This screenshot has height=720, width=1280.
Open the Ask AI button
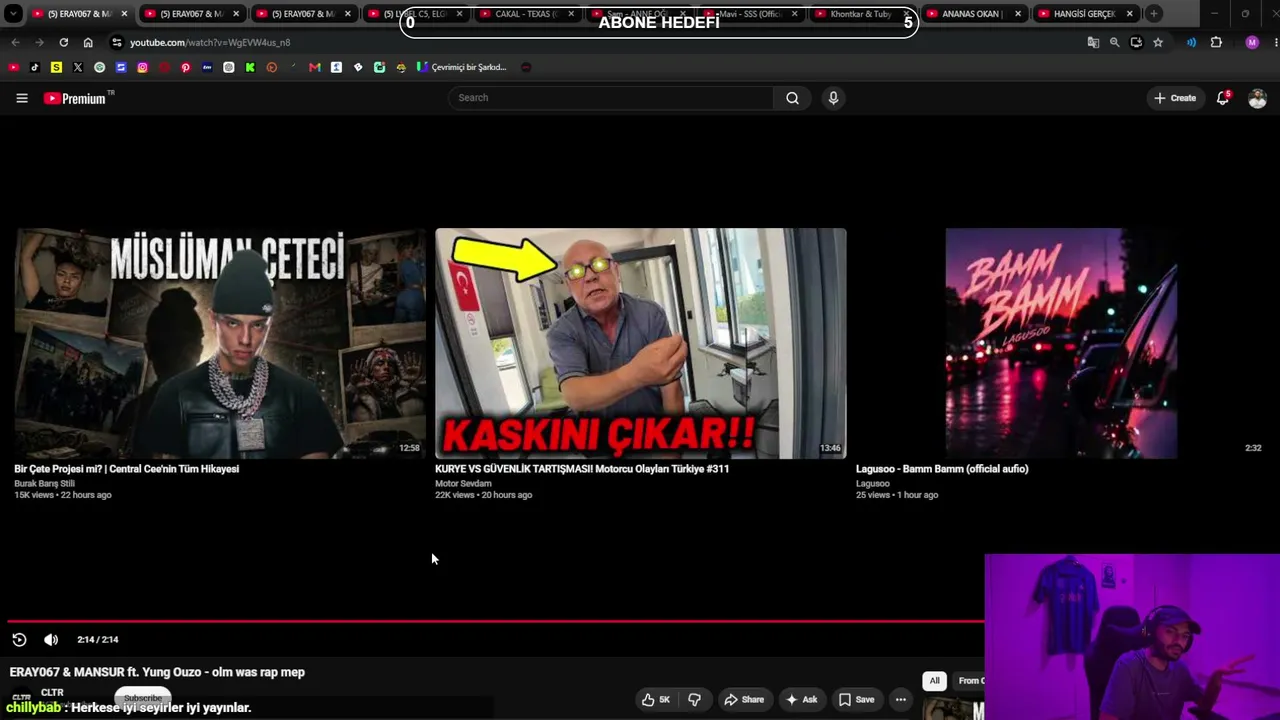click(x=802, y=700)
